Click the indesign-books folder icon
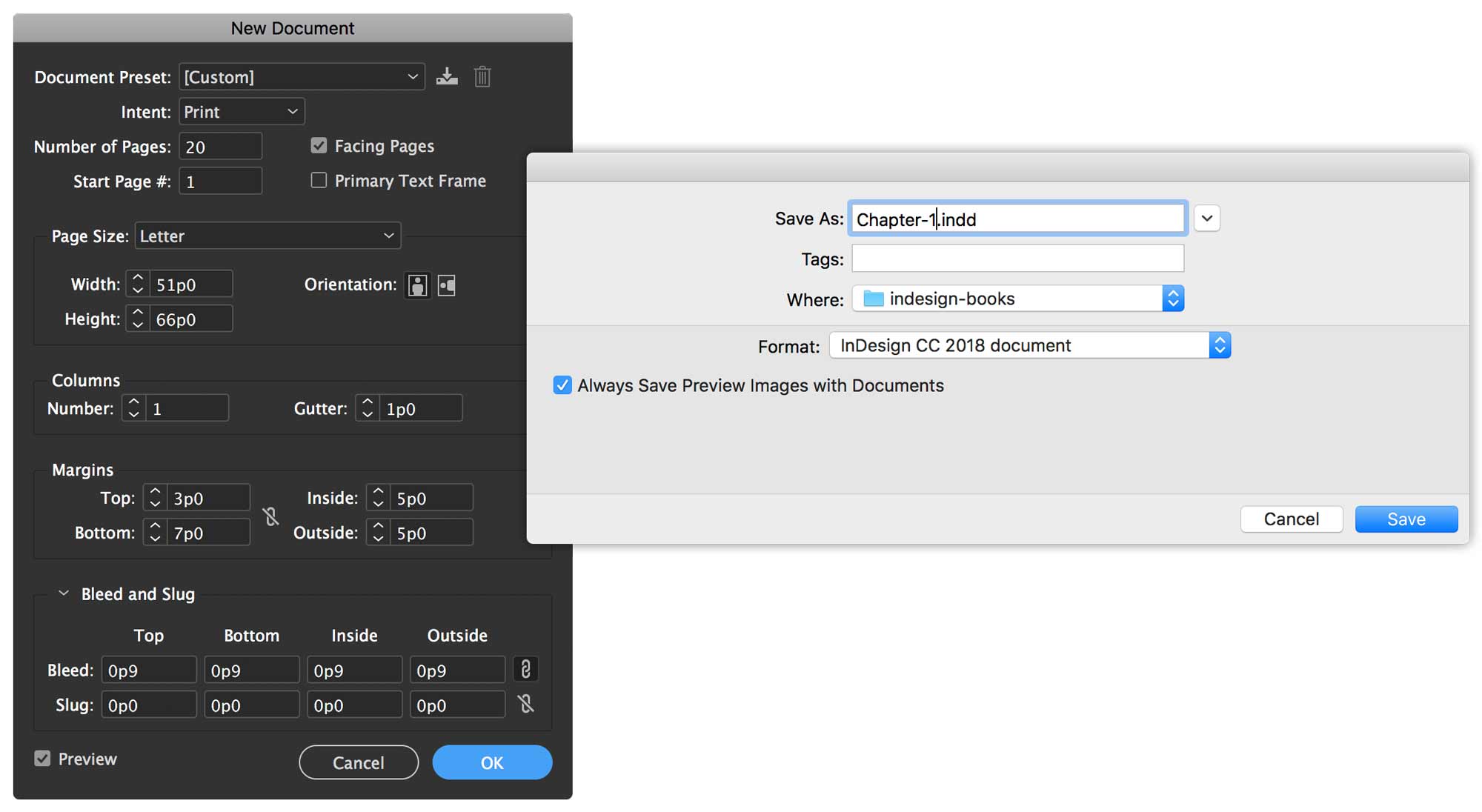Viewport: 1482px width, 812px height. (x=874, y=299)
